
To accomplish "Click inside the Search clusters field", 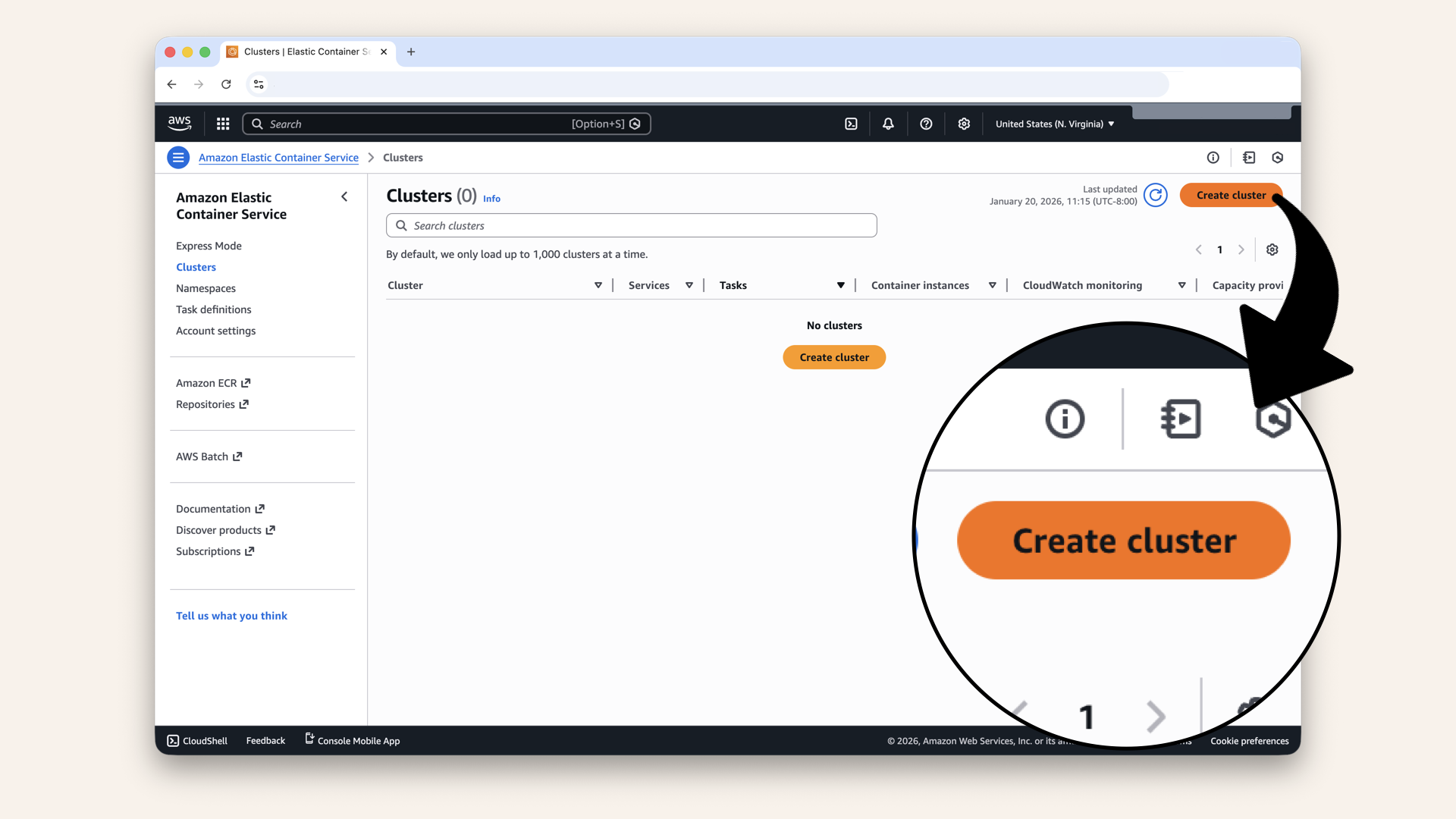I will coord(631,225).
